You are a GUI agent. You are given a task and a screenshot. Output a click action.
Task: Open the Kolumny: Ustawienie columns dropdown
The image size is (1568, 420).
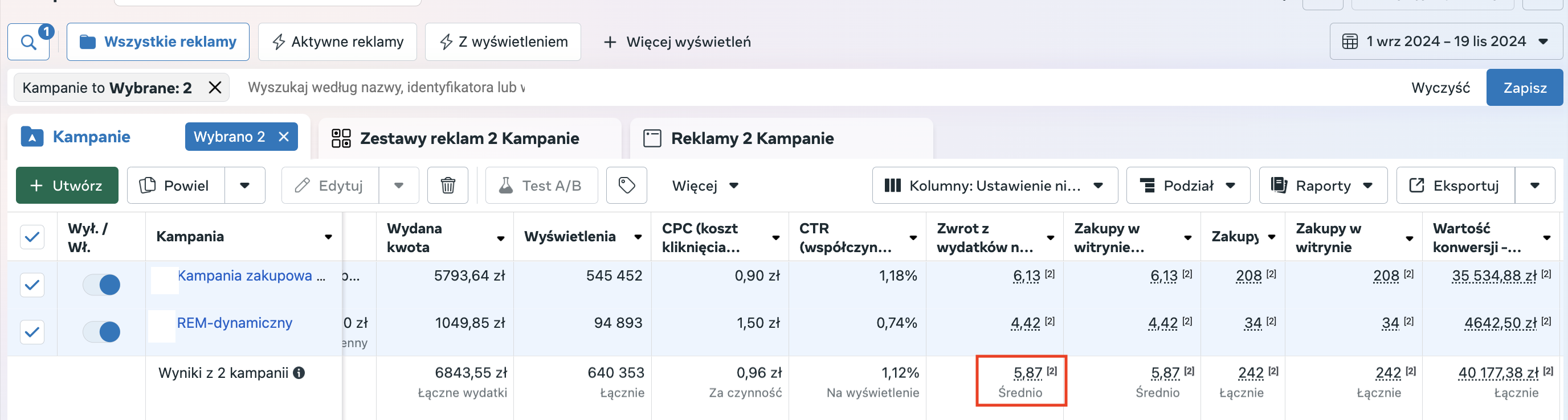point(995,186)
